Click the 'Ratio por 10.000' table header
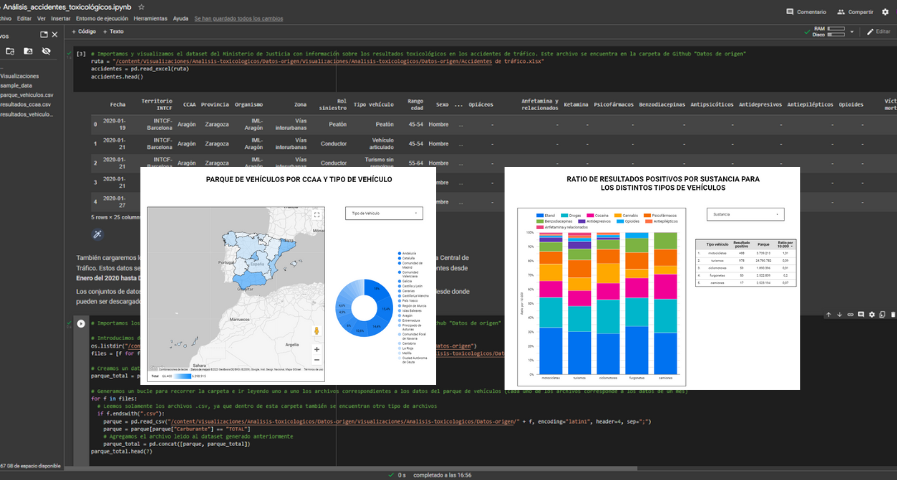The width and height of the screenshot is (897, 480). point(785,244)
